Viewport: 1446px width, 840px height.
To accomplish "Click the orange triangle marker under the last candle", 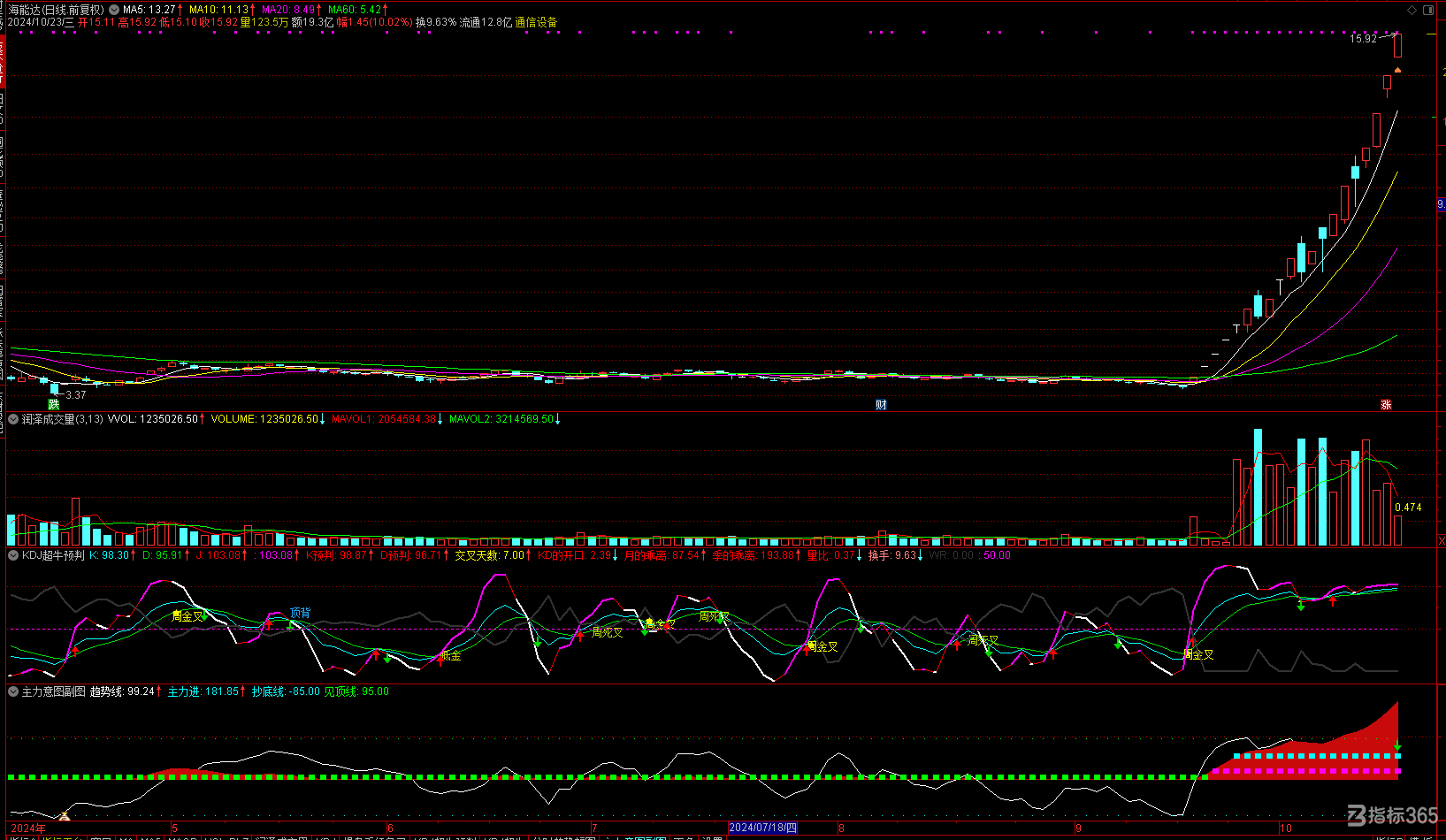I will (x=1397, y=70).
